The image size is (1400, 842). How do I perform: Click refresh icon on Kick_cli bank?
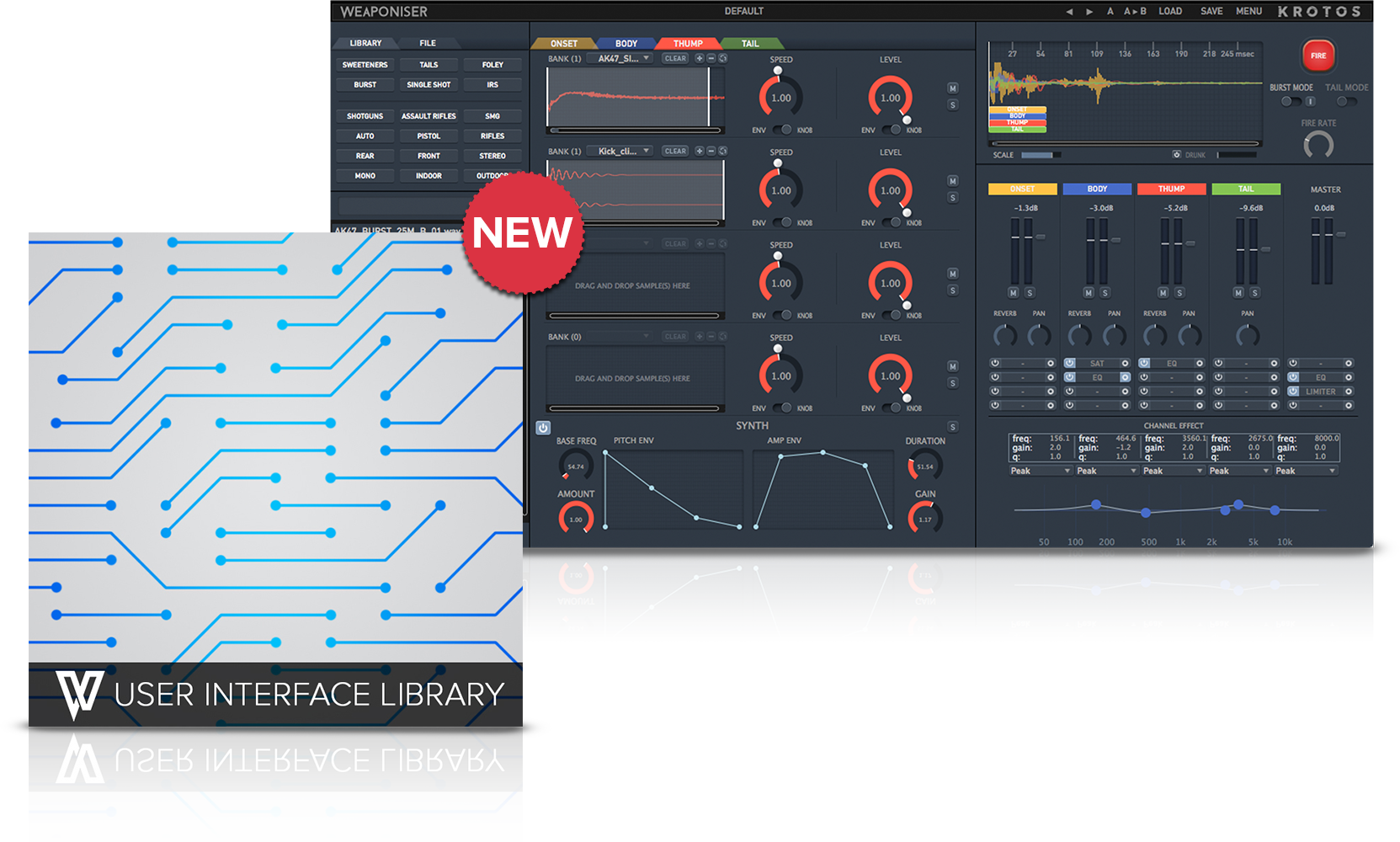click(722, 152)
